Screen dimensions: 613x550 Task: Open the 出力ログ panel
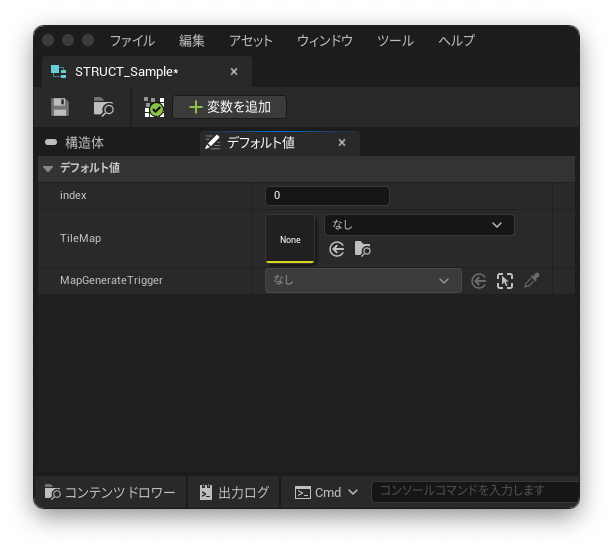pyautogui.click(x=234, y=493)
